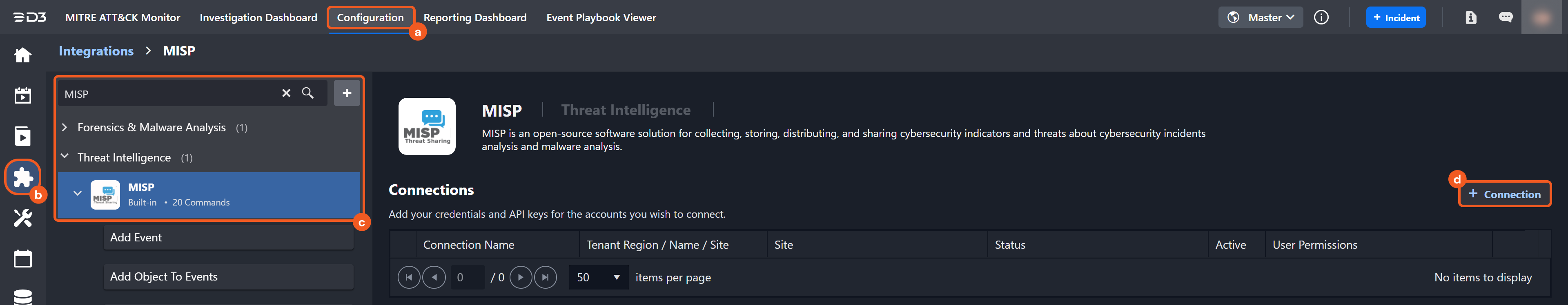
Task: Open the chat messages icon
Action: (1505, 18)
